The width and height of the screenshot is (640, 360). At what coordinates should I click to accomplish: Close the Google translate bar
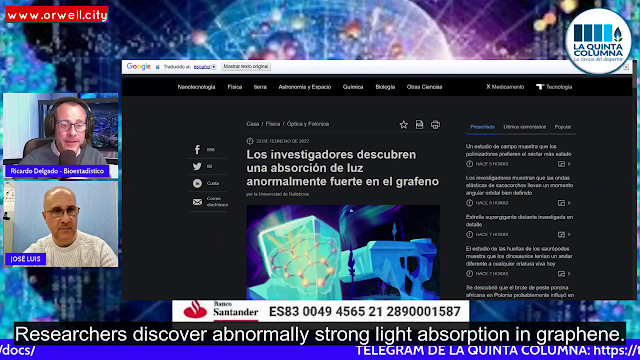pyautogui.click(x=626, y=67)
